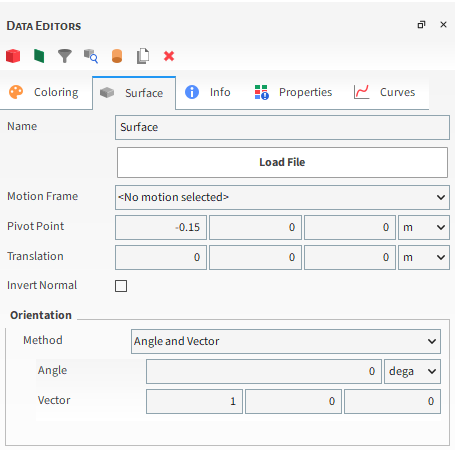Click the red X delete icon
Screen dimensions: 455x450
(169, 56)
